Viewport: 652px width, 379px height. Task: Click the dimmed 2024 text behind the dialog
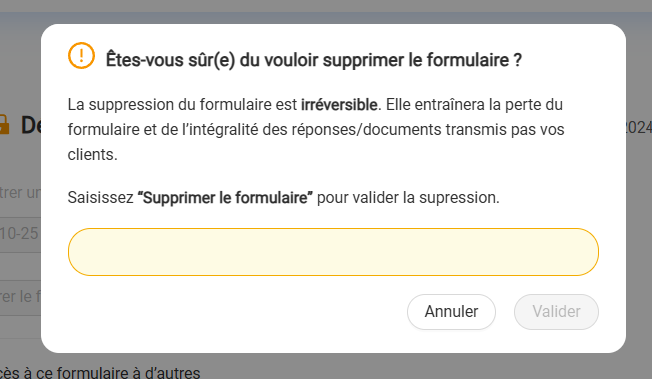(639, 128)
